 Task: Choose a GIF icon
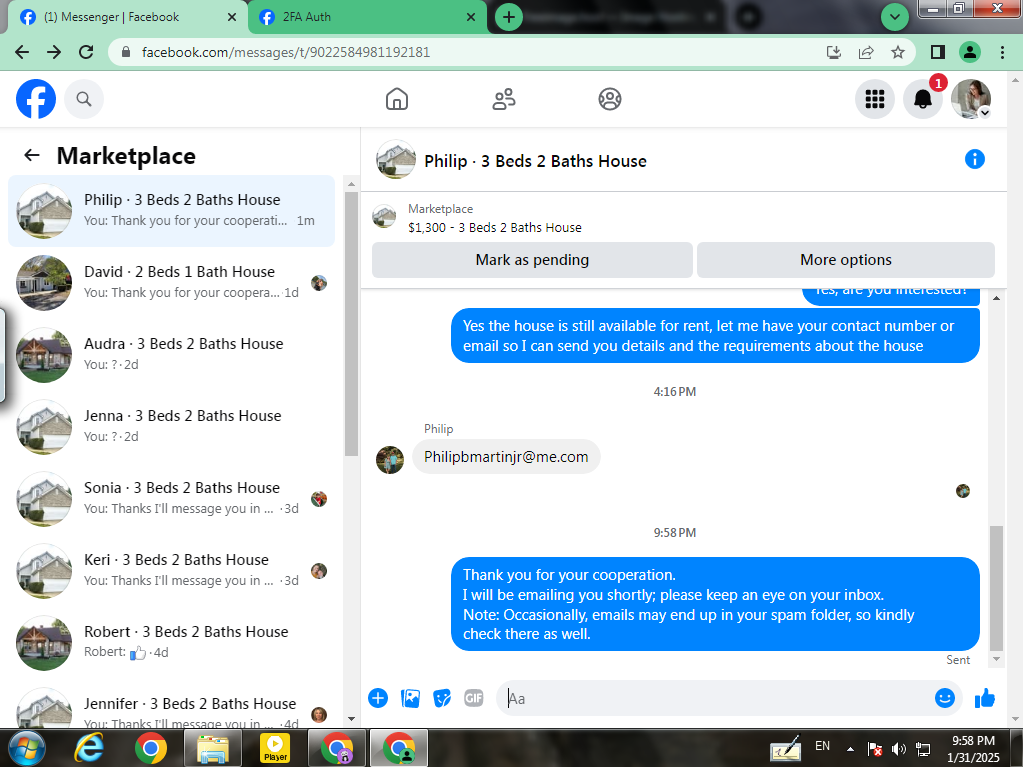click(x=474, y=698)
